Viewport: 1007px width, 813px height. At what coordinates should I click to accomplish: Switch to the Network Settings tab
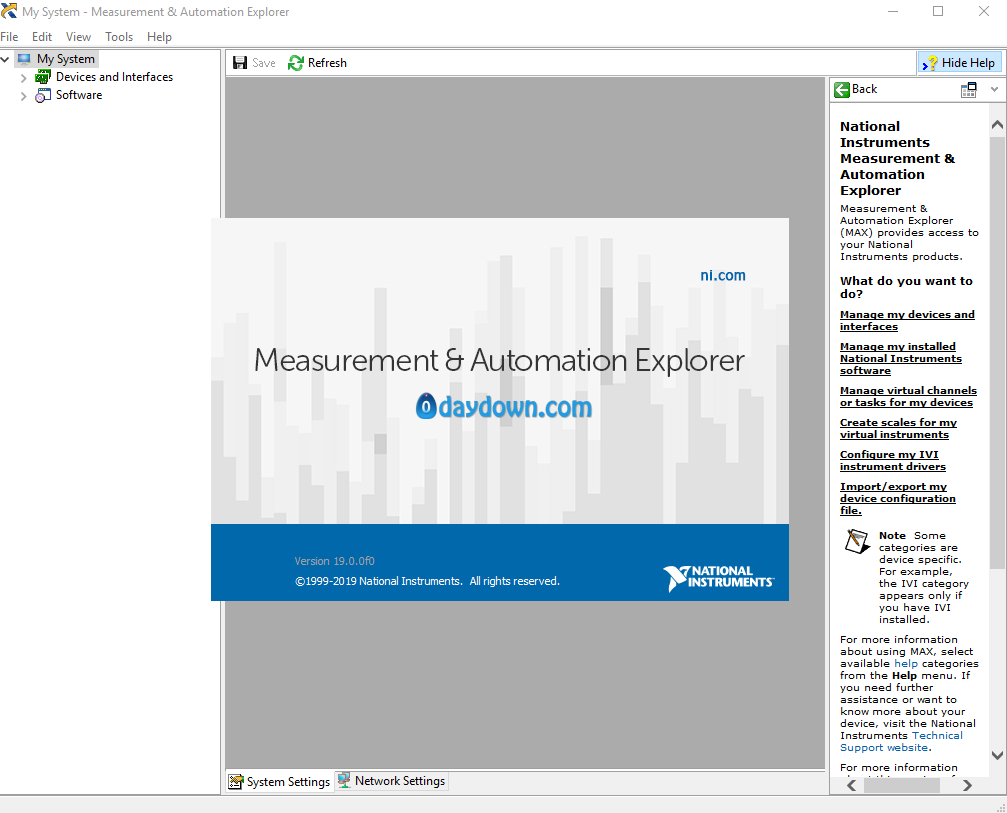[392, 781]
